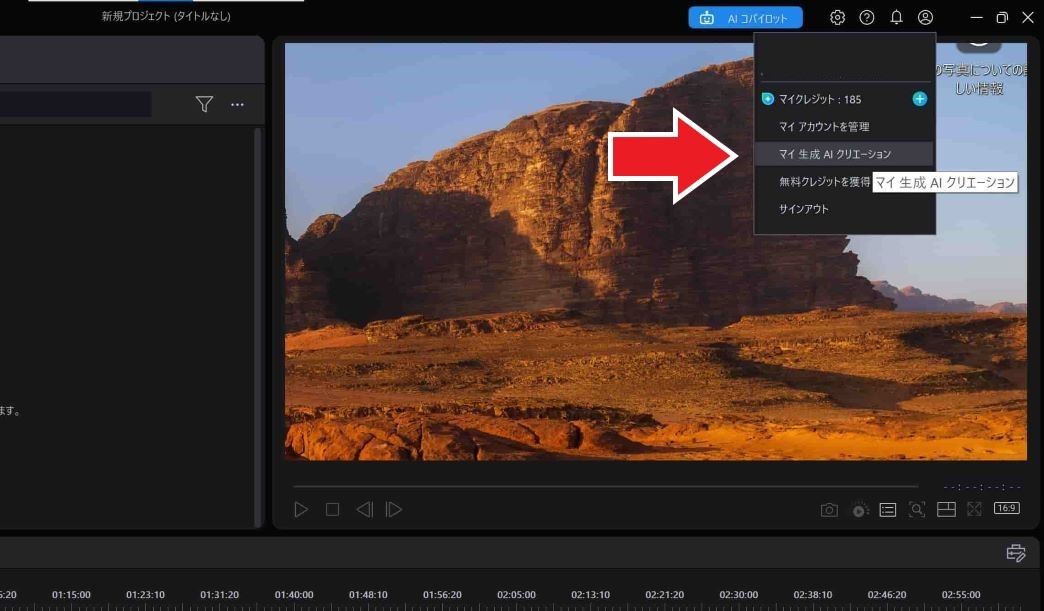Minimize the application window

[977, 18]
